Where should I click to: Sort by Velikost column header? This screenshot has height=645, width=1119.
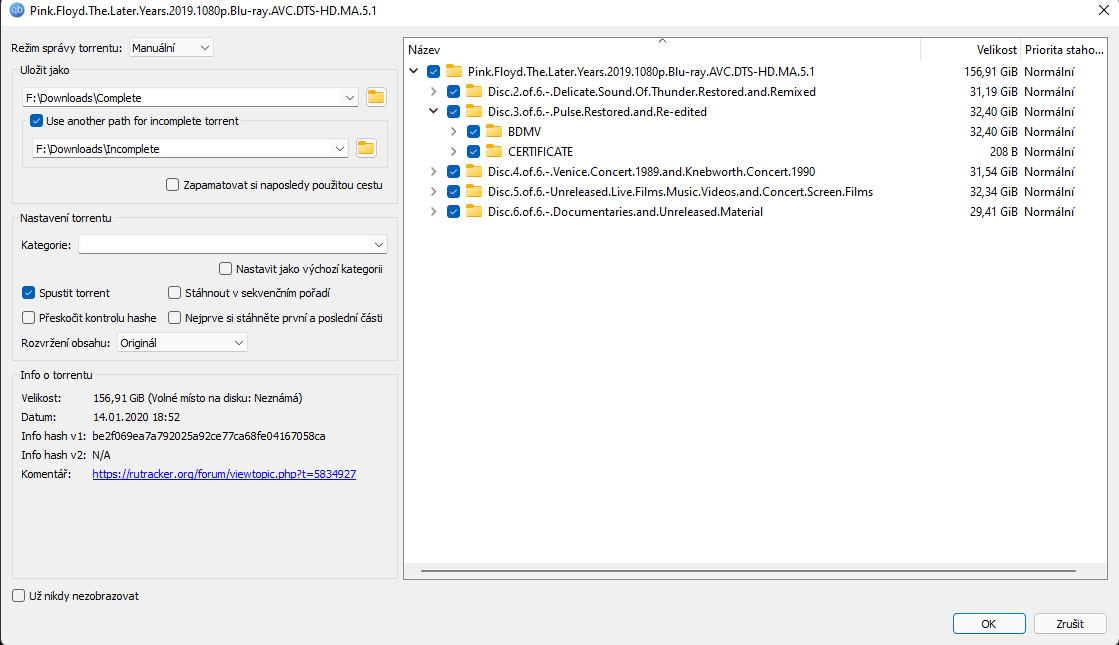pyautogui.click(x=971, y=49)
